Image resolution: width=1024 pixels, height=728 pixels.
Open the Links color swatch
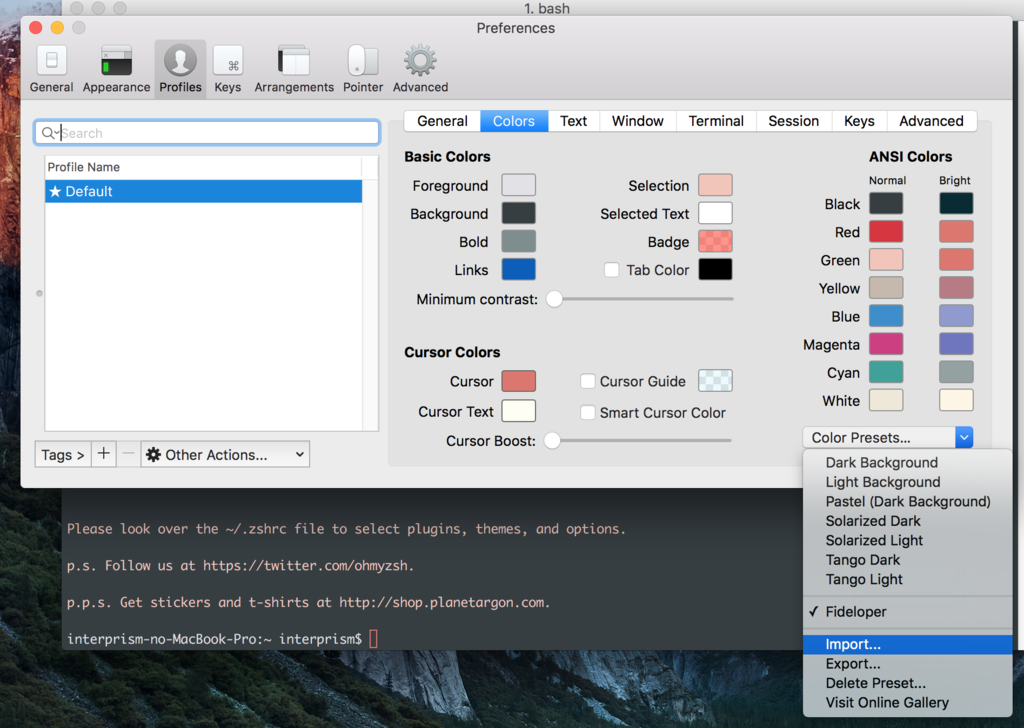click(519, 270)
